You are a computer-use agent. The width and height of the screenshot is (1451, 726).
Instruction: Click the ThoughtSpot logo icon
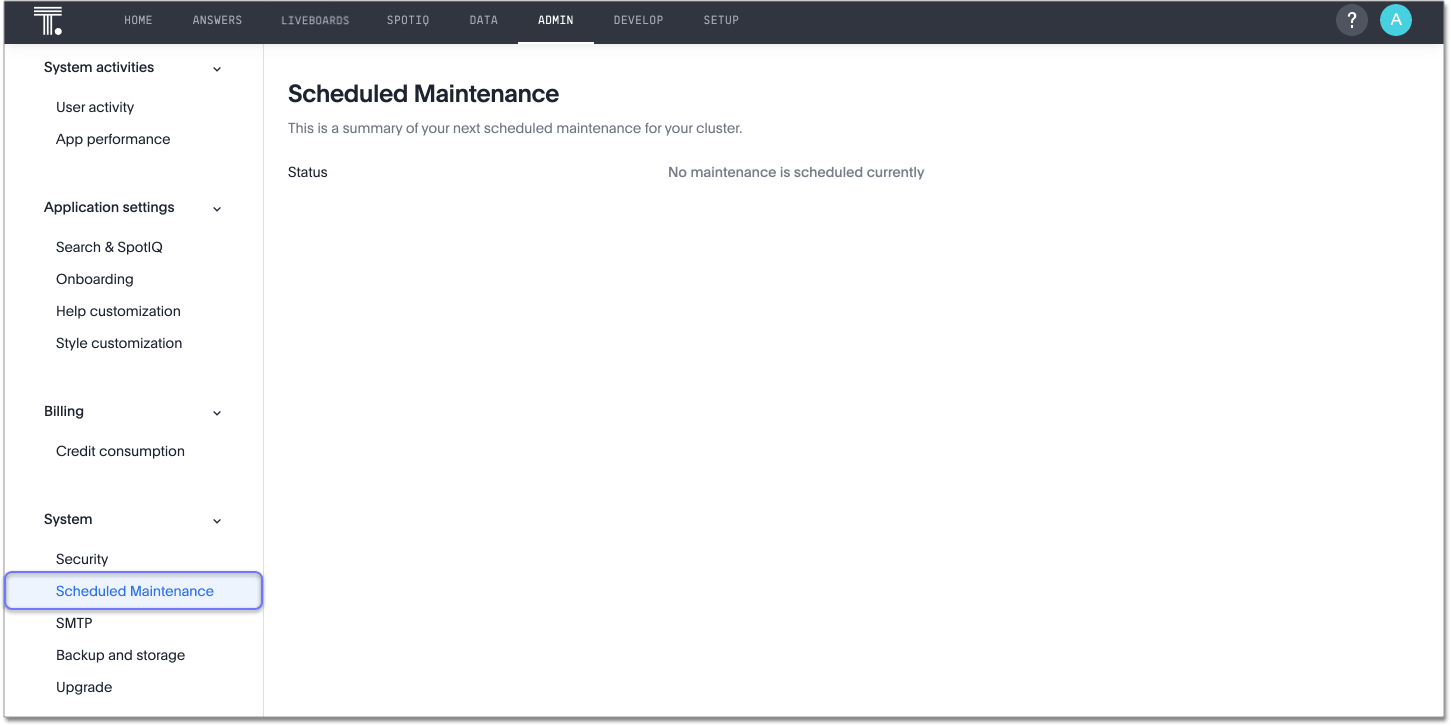coord(48,21)
